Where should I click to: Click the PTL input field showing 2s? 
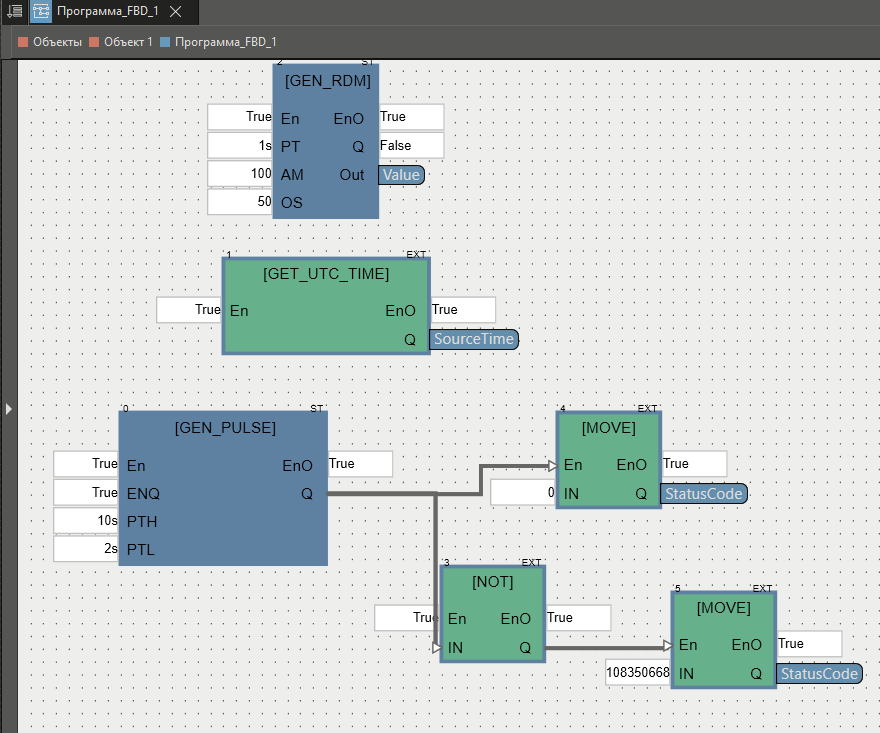[x=86, y=549]
